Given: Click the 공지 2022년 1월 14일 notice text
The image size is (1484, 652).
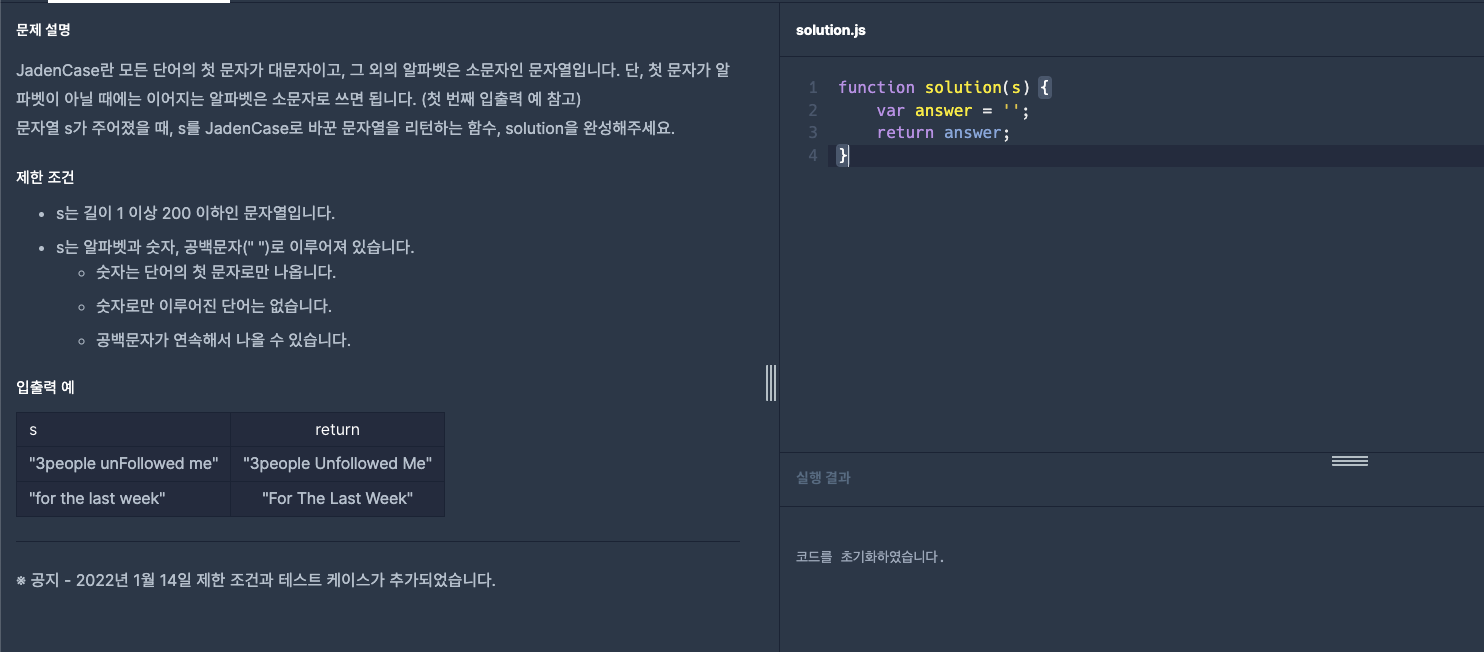Looking at the screenshot, I should tap(256, 580).
